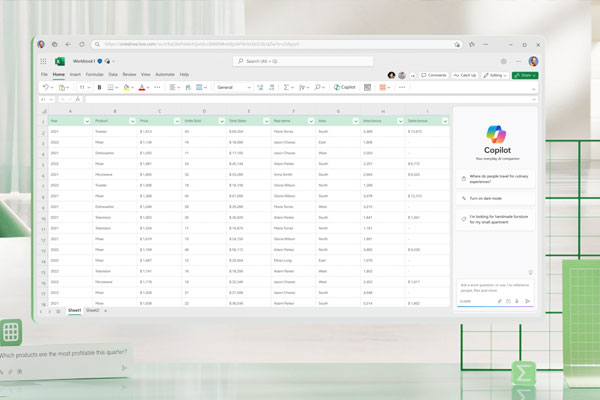The width and height of the screenshot is (600, 400).
Task: Switch to the Formulas tab
Action: click(95, 74)
